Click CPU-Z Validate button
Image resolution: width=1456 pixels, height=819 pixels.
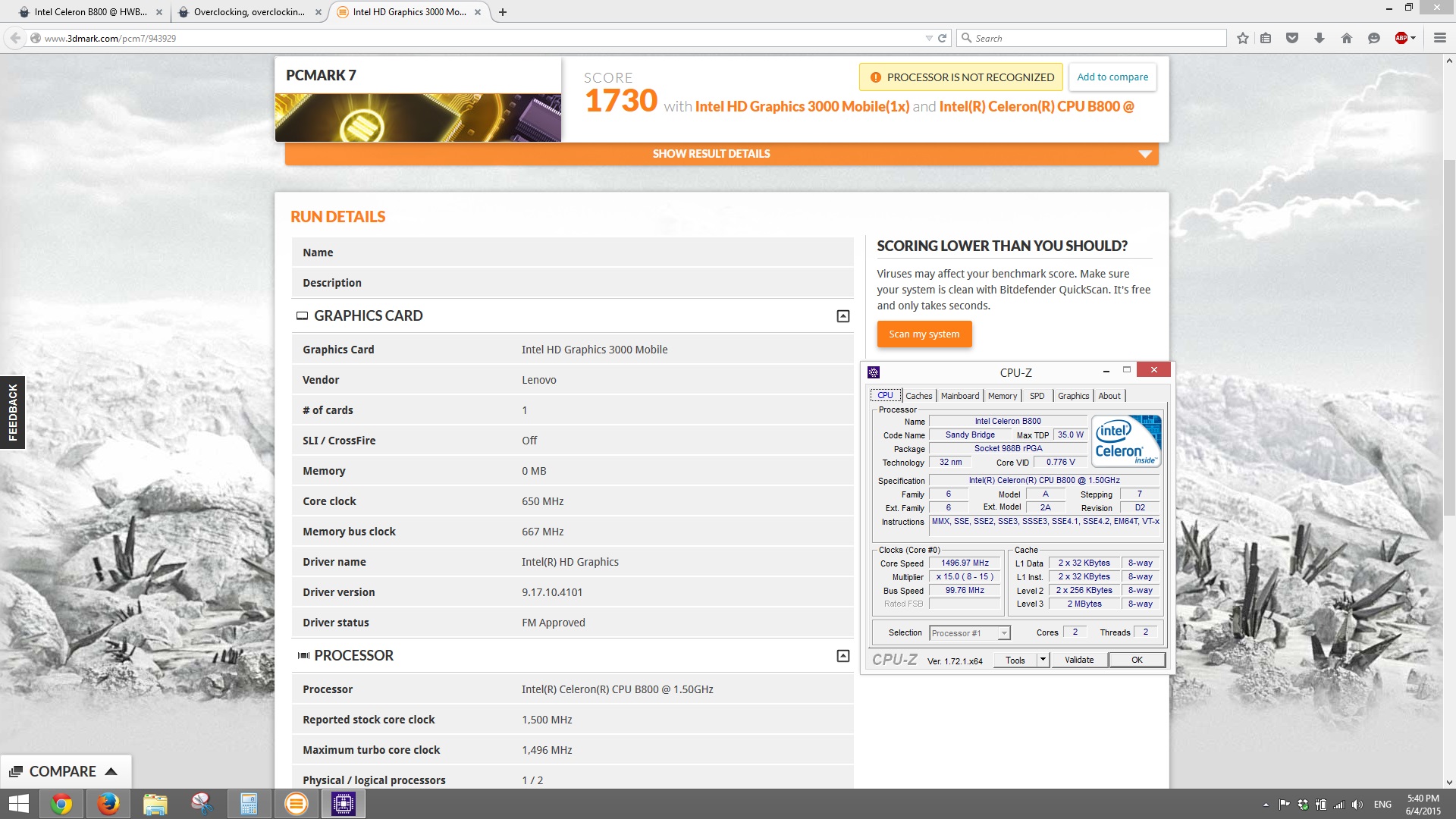[x=1078, y=660]
